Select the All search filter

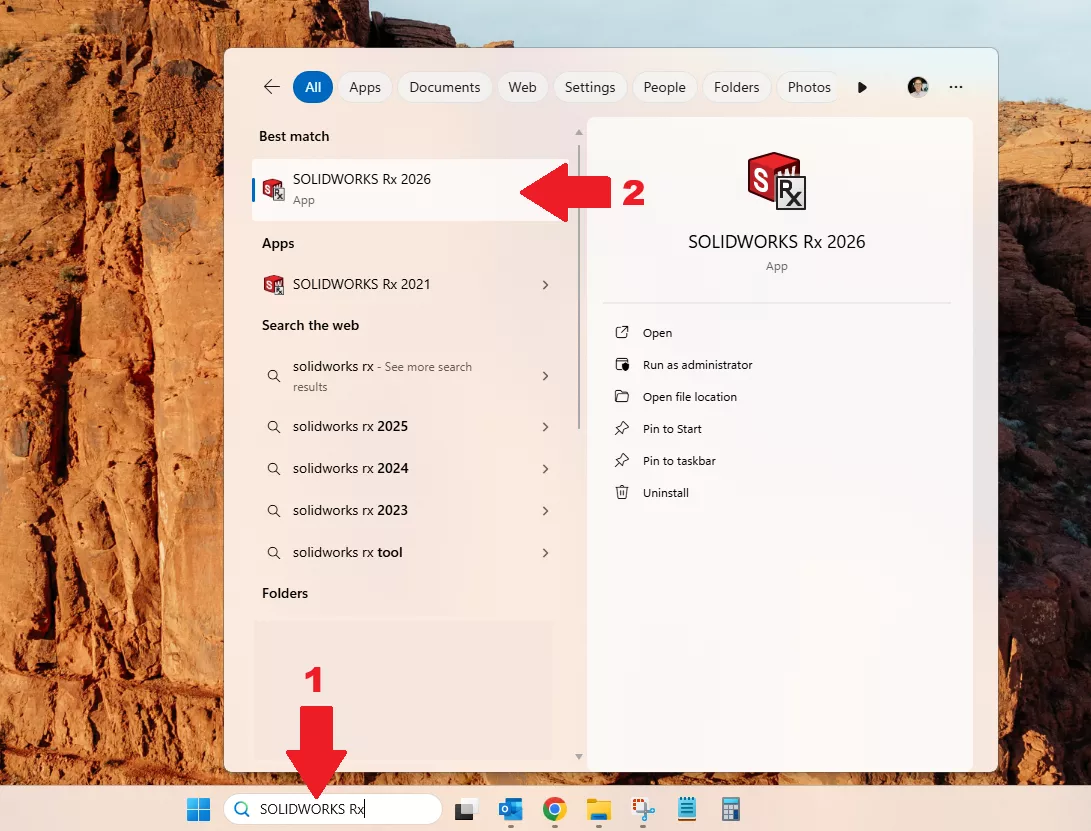(312, 87)
